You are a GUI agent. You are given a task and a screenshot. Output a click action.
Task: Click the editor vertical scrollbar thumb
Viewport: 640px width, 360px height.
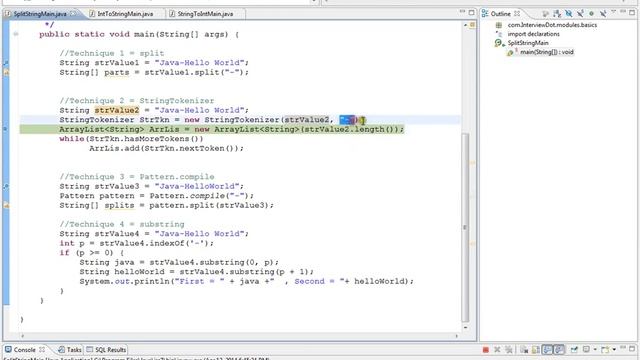pyautogui.click(x=465, y=227)
